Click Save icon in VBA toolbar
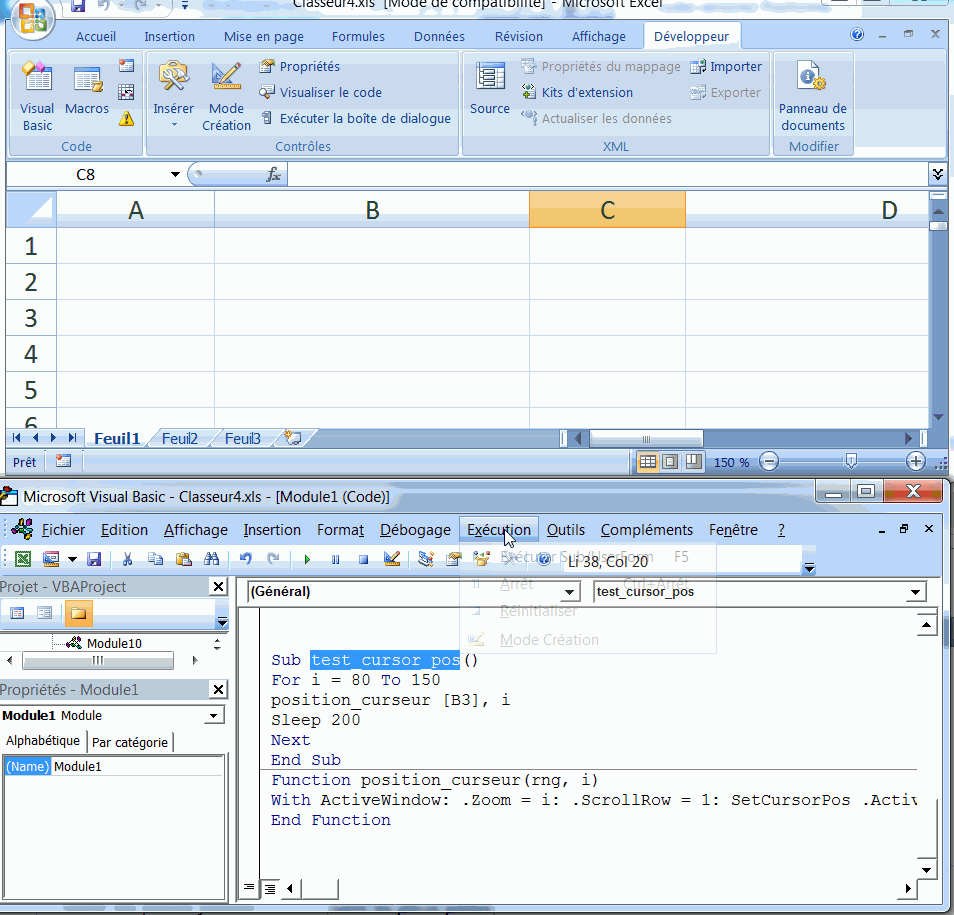Image resolution: width=954 pixels, height=915 pixels. coord(94,558)
